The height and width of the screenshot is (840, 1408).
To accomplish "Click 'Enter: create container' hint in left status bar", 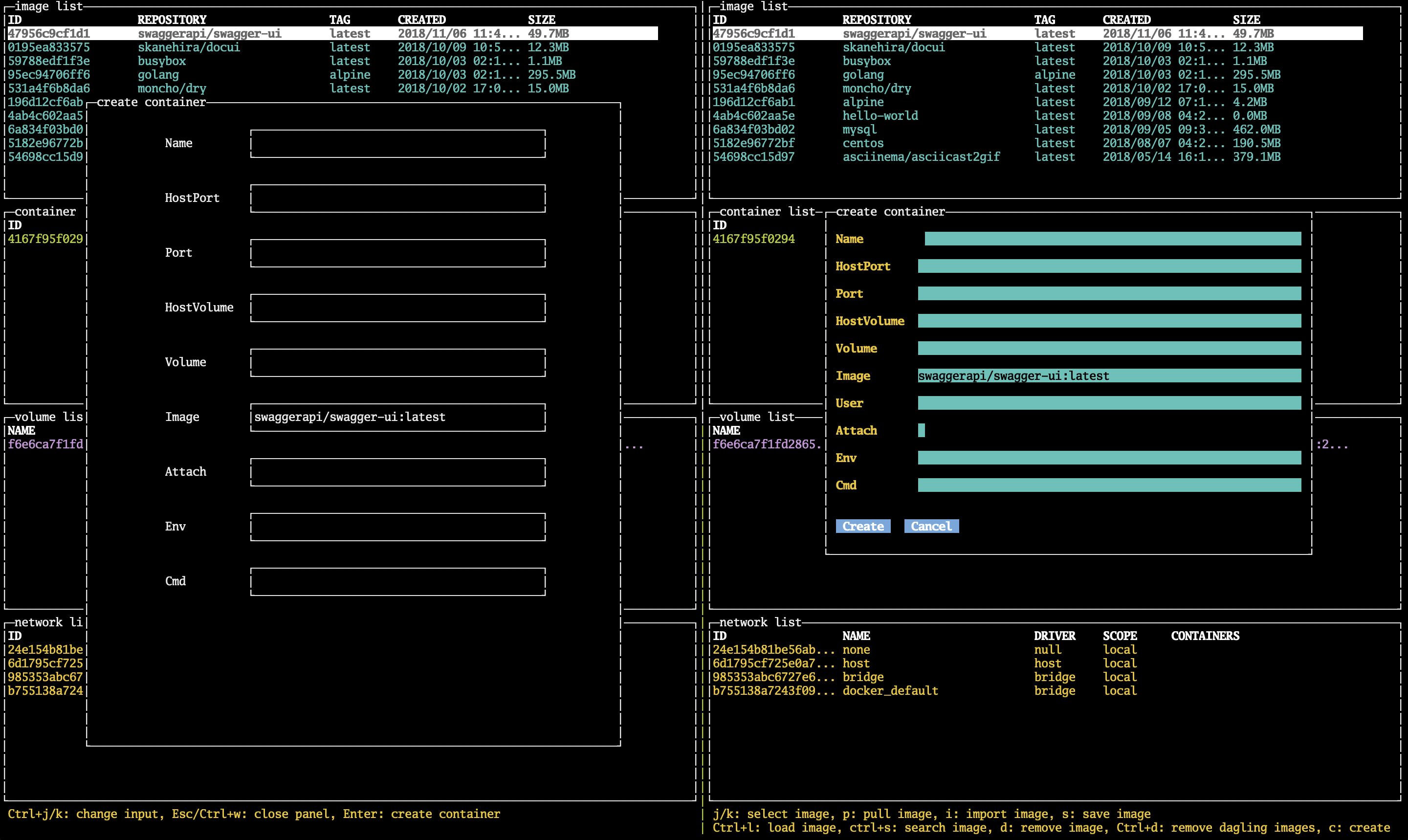I will [421, 814].
